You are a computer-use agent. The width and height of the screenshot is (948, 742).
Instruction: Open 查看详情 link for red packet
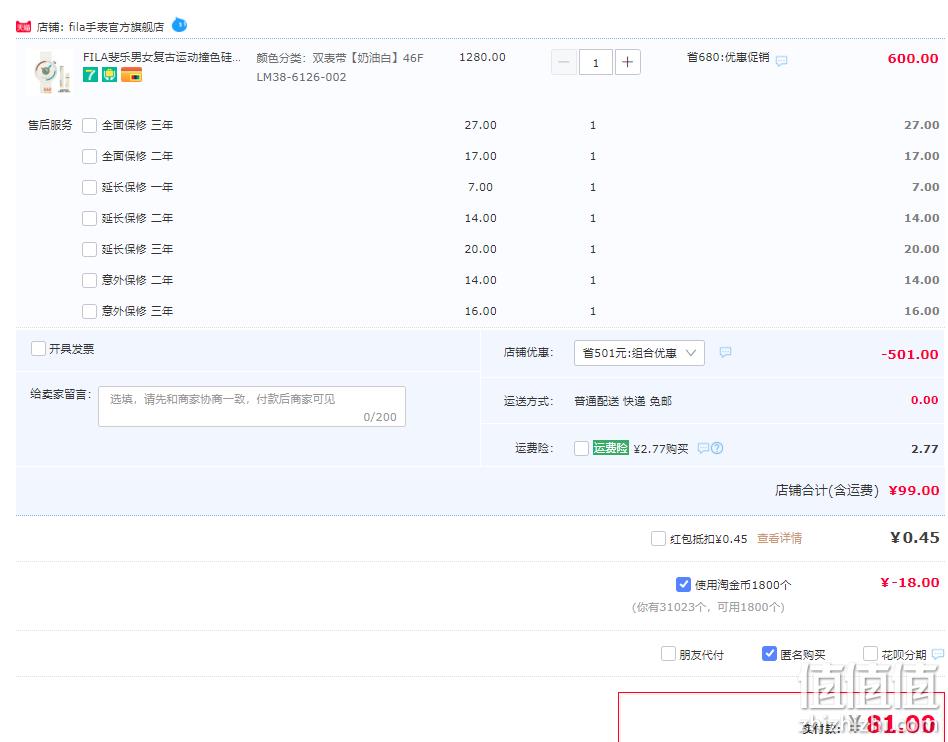coord(779,538)
